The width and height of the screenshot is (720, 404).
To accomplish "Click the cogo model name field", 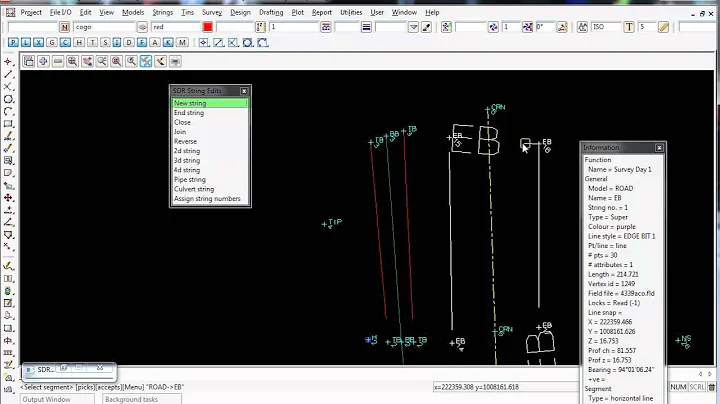I will pos(105,27).
